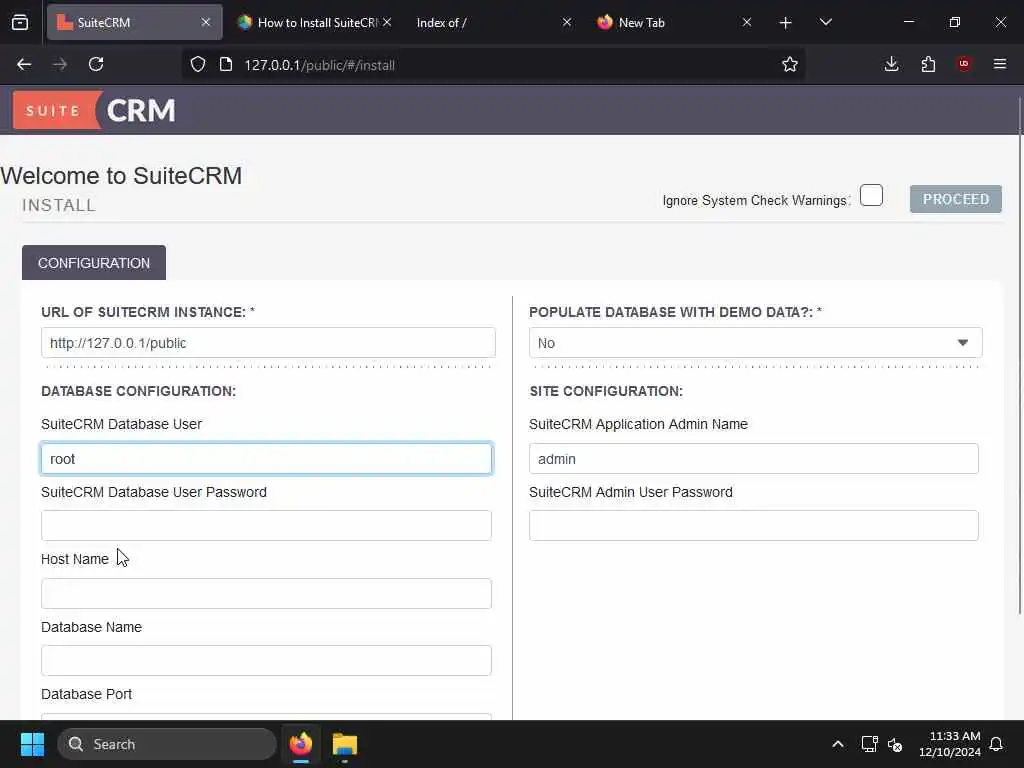Click the Database Name input field
1024x768 pixels.
[266, 660]
